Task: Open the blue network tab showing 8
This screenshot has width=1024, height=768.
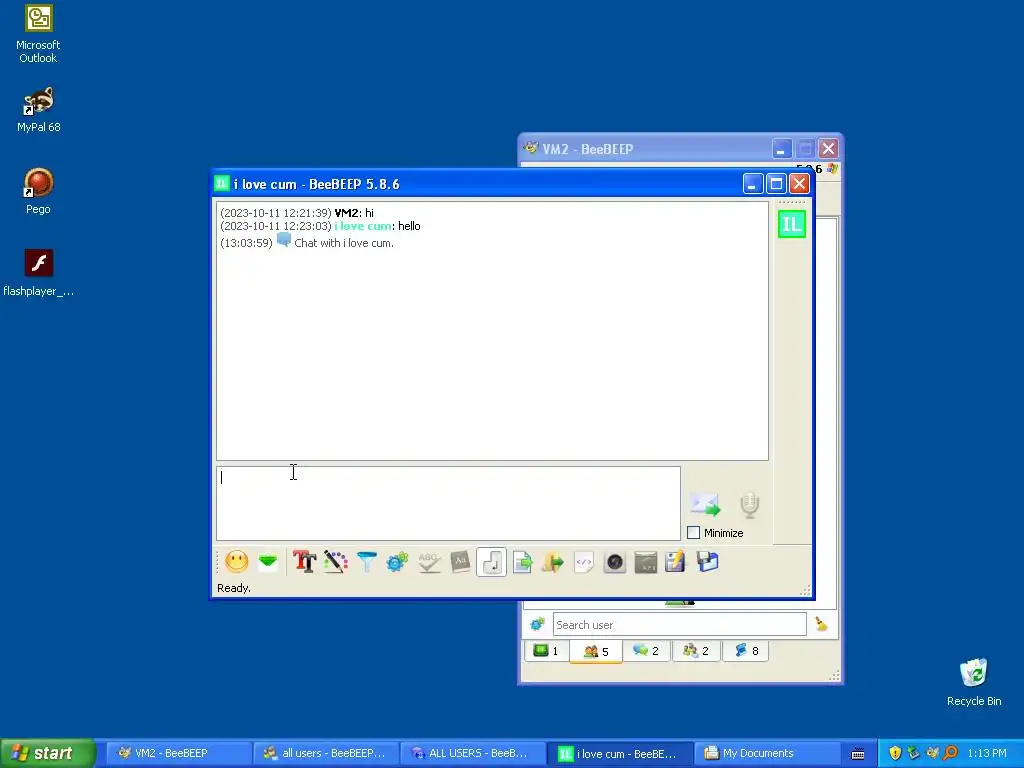Action: 746,650
